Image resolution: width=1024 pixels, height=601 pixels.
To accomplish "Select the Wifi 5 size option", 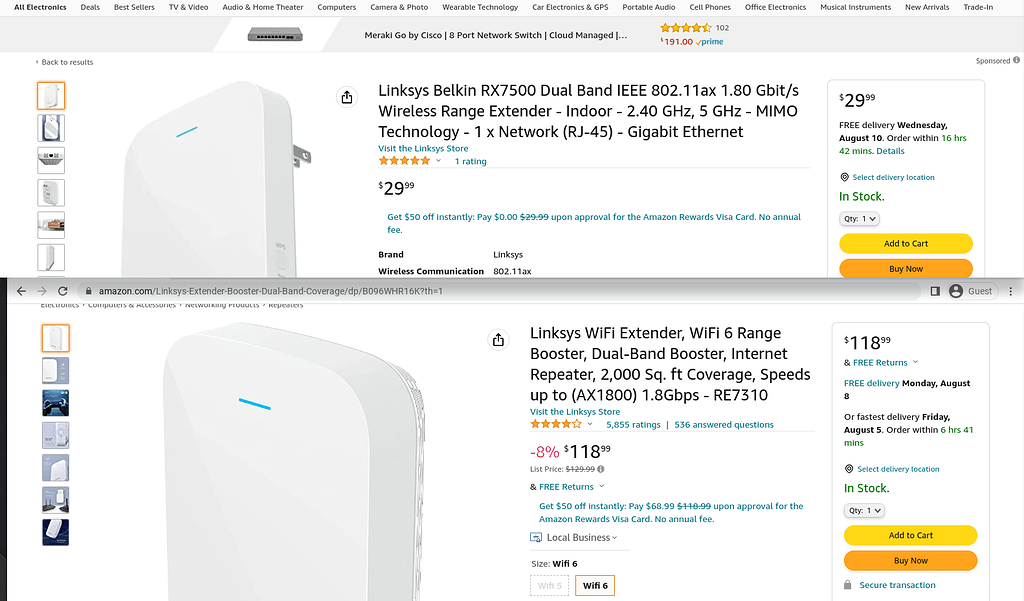I will click(x=549, y=585).
